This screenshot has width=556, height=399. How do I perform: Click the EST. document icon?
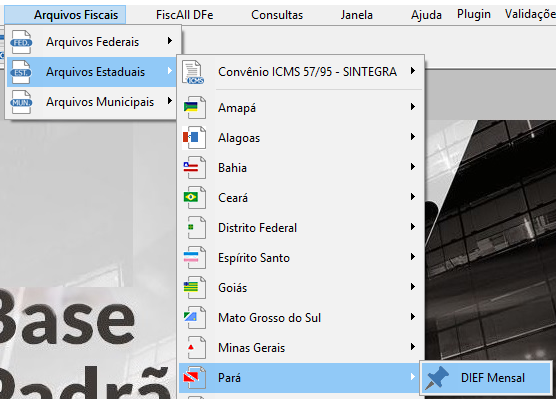21,72
